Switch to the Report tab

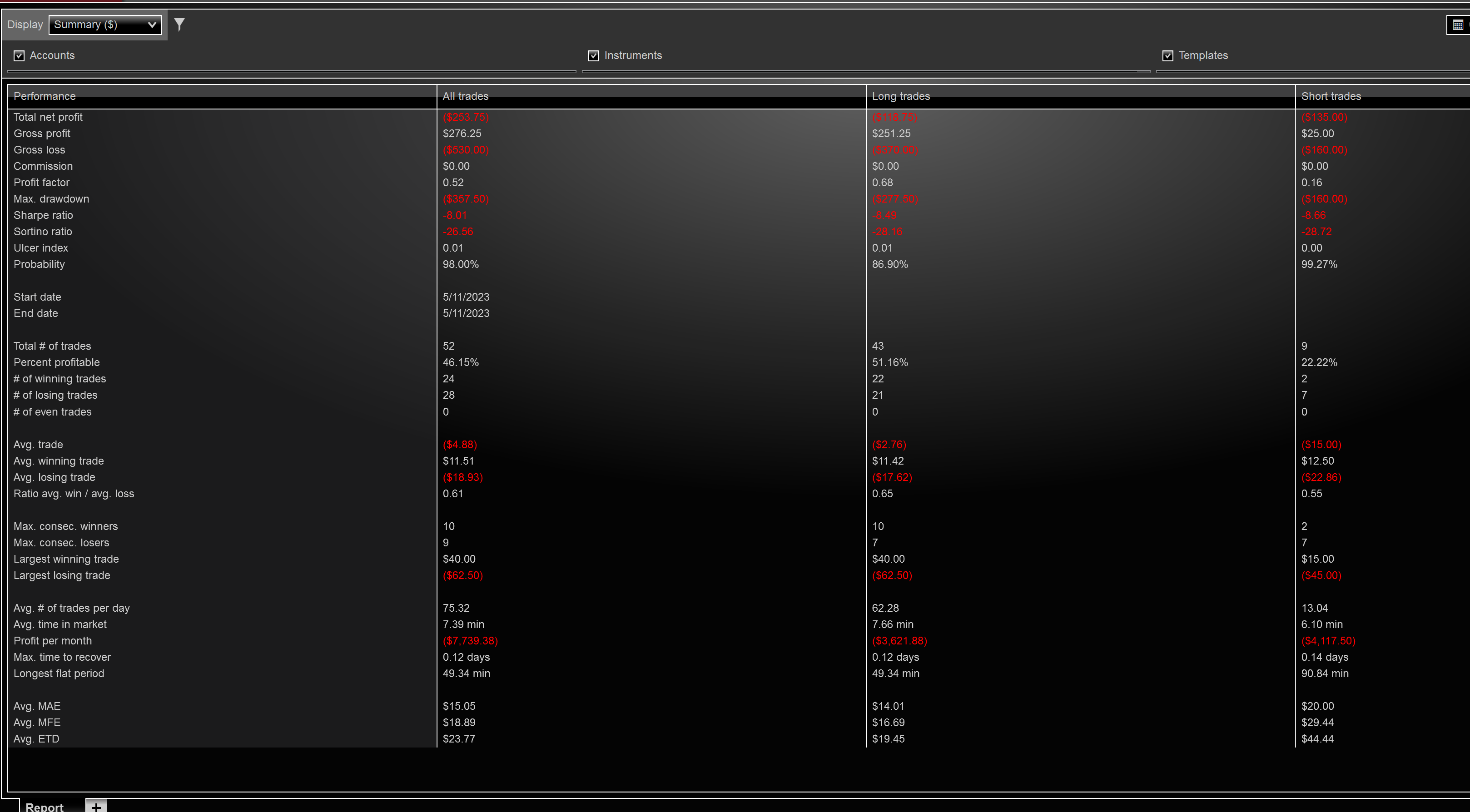coord(45,806)
